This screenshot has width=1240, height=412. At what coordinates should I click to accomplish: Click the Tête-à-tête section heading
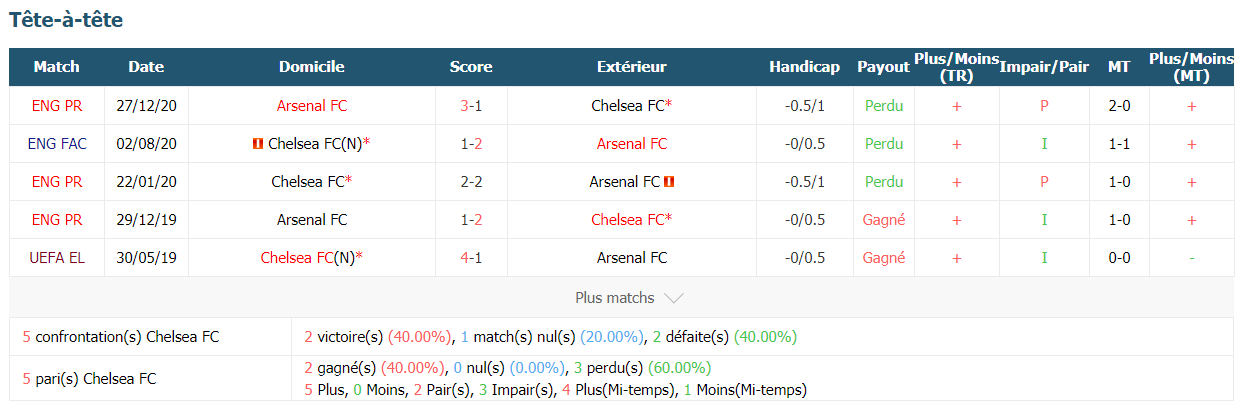coord(66,20)
